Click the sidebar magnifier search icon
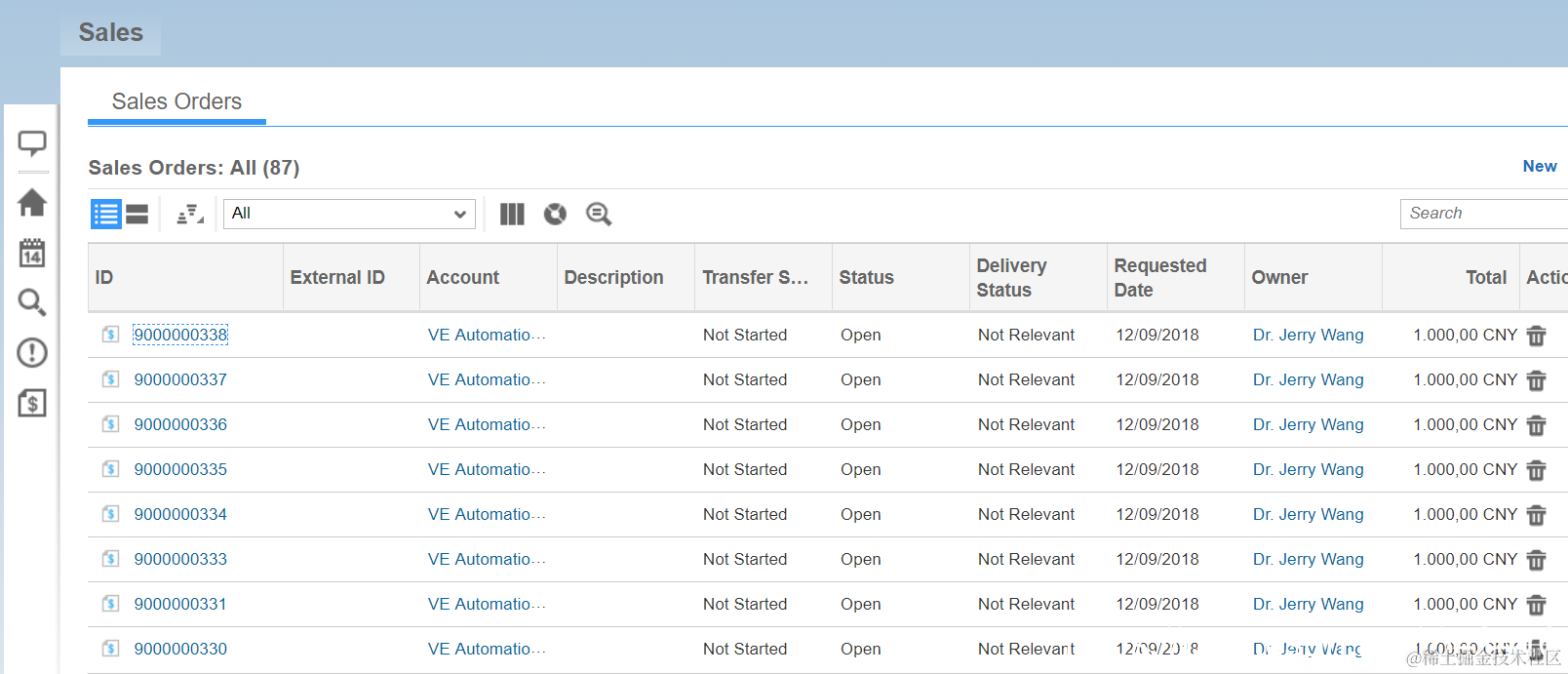 32,302
